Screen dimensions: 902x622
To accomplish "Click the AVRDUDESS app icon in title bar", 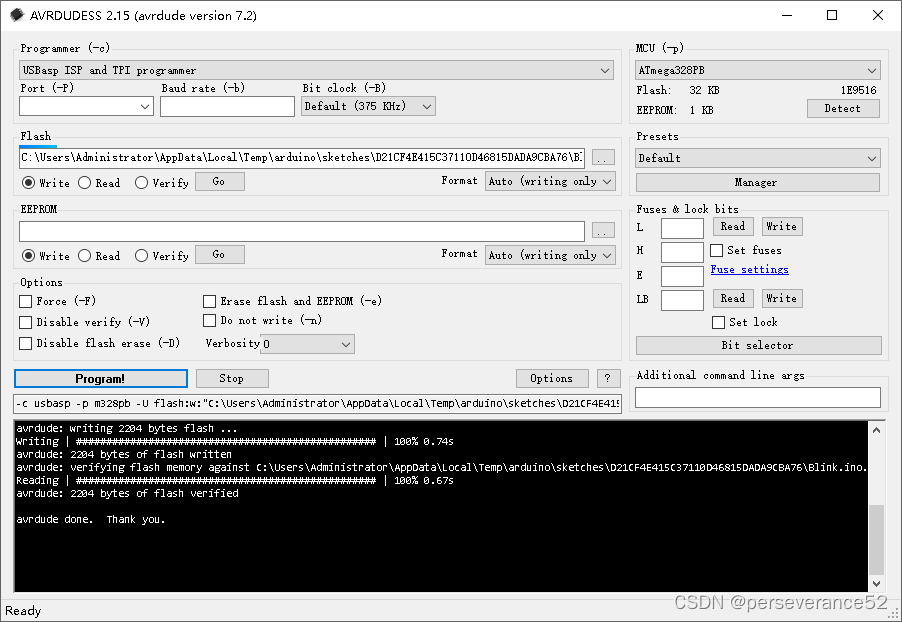I will (17, 15).
